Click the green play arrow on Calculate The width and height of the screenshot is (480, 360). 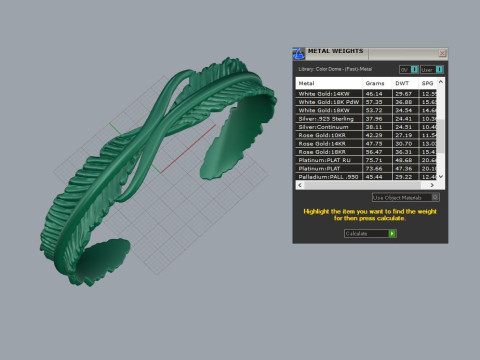pyautogui.click(x=392, y=233)
